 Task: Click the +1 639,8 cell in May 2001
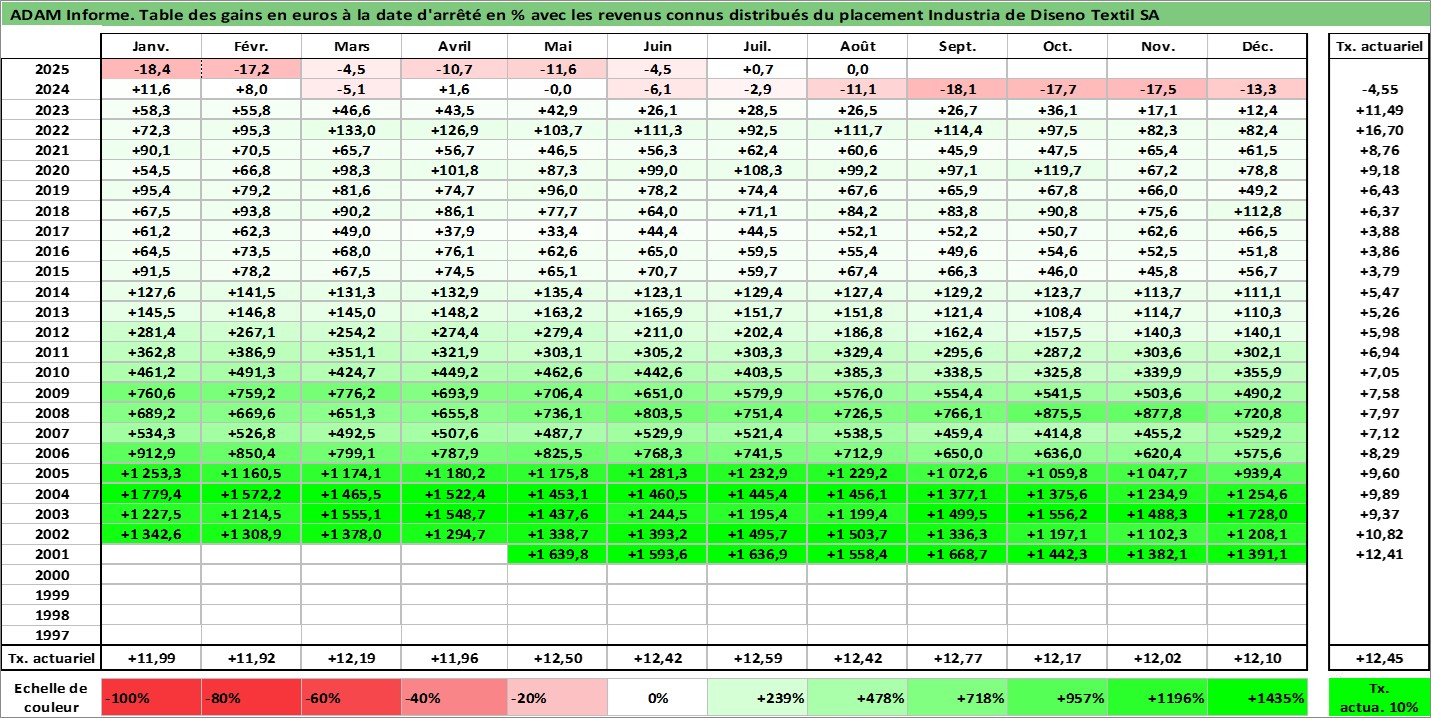pyautogui.click(x=557, y=554)
